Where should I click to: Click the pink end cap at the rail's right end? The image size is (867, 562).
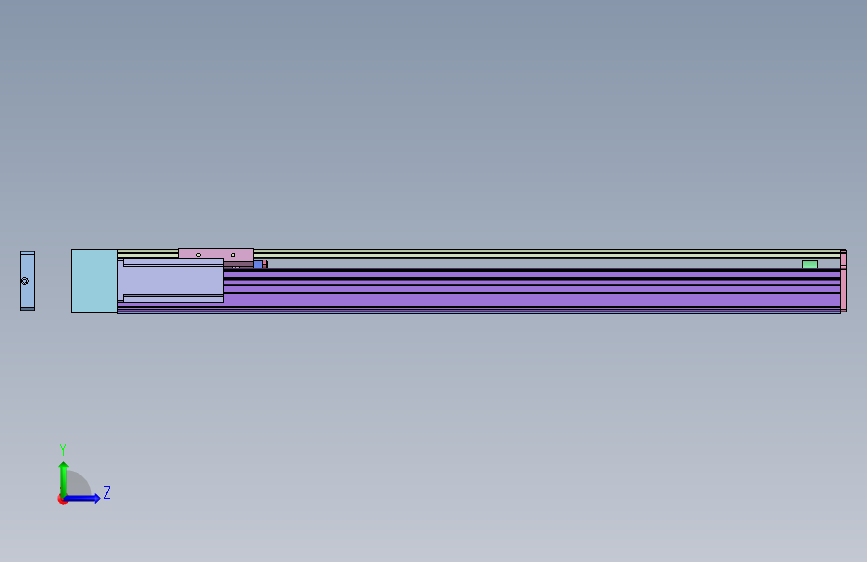tap(843, 281)
